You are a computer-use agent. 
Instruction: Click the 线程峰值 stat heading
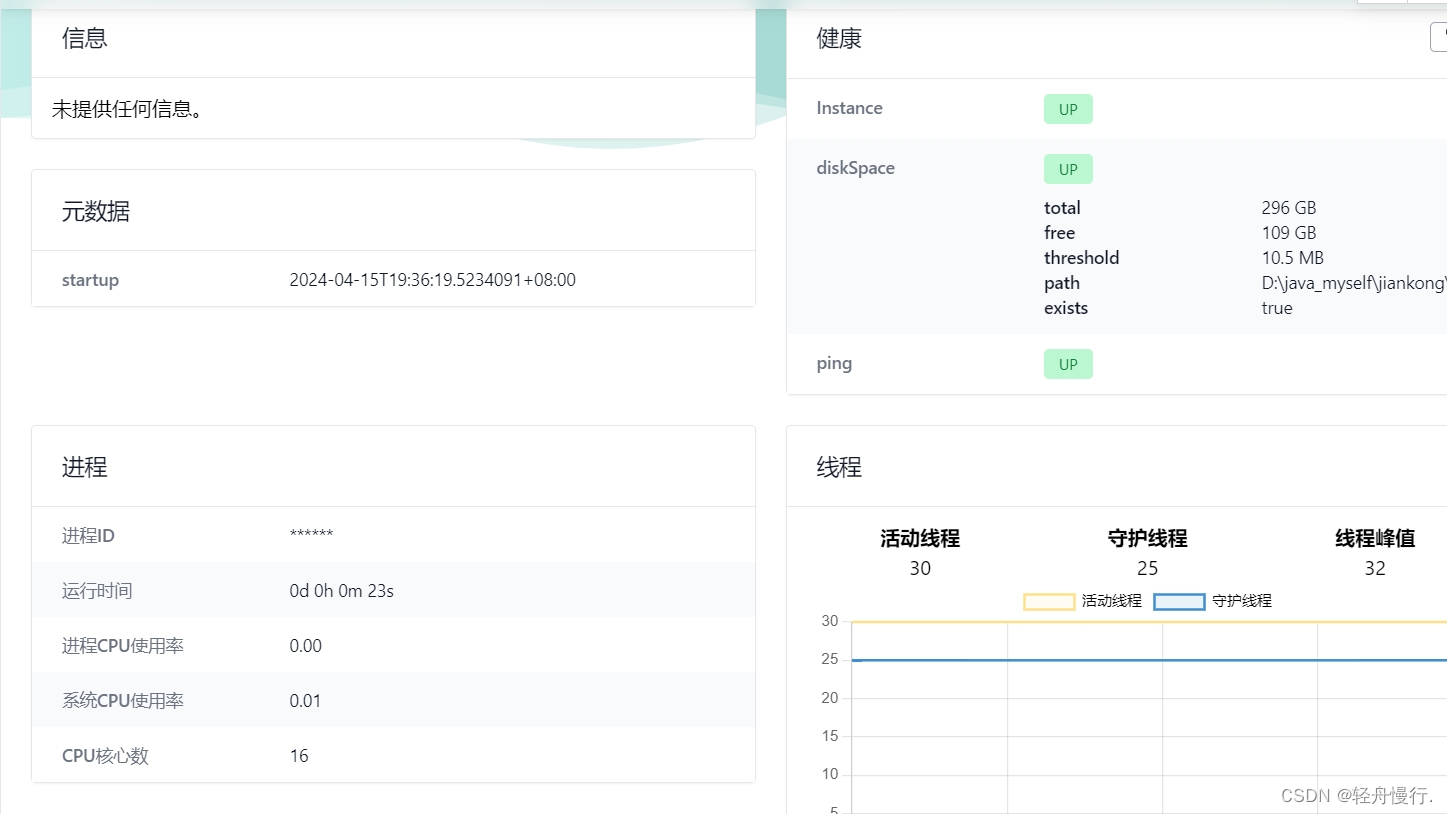(x=1375, y=538)
